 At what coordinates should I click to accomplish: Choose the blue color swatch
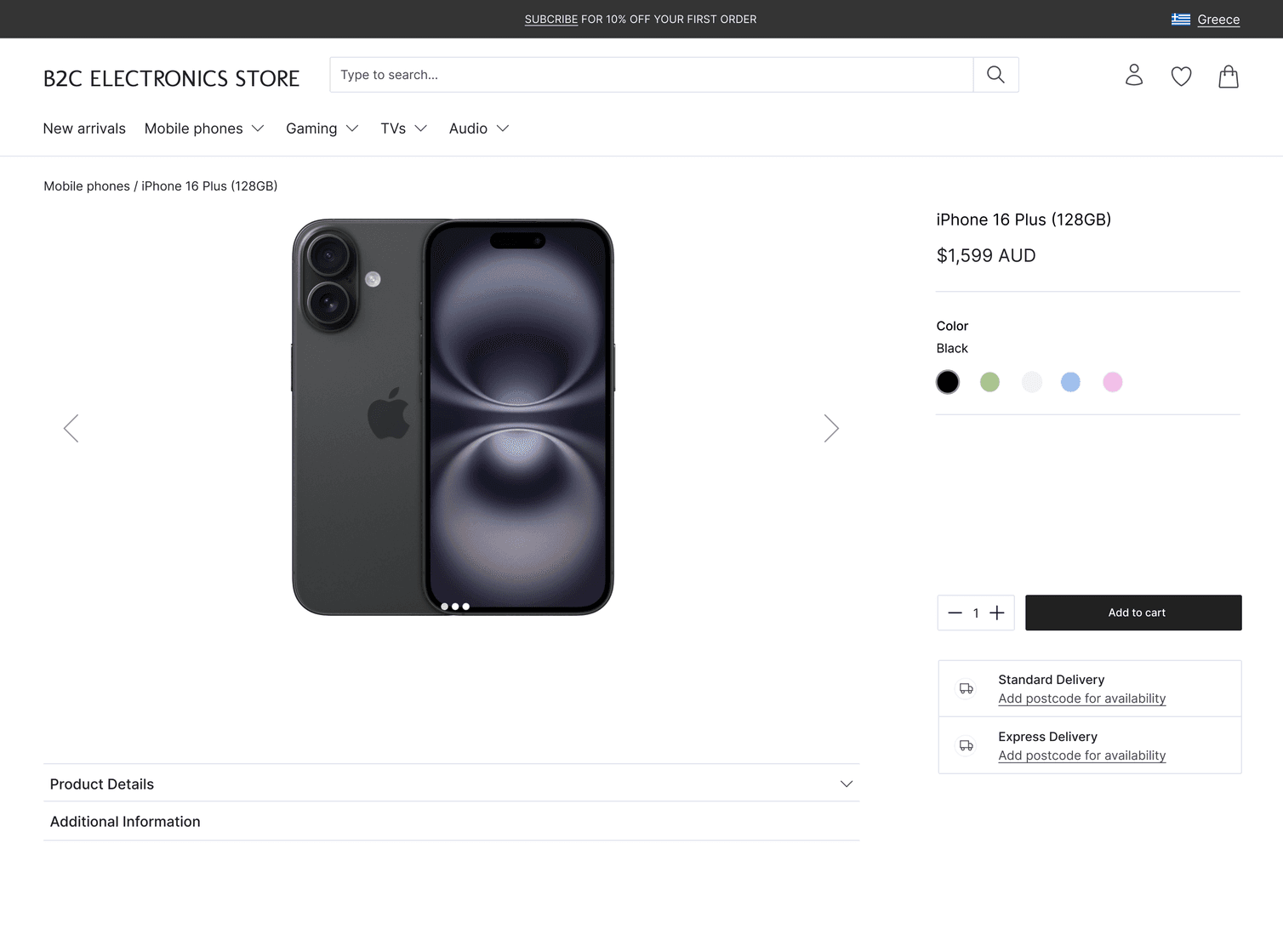[x=1070, y=382]
